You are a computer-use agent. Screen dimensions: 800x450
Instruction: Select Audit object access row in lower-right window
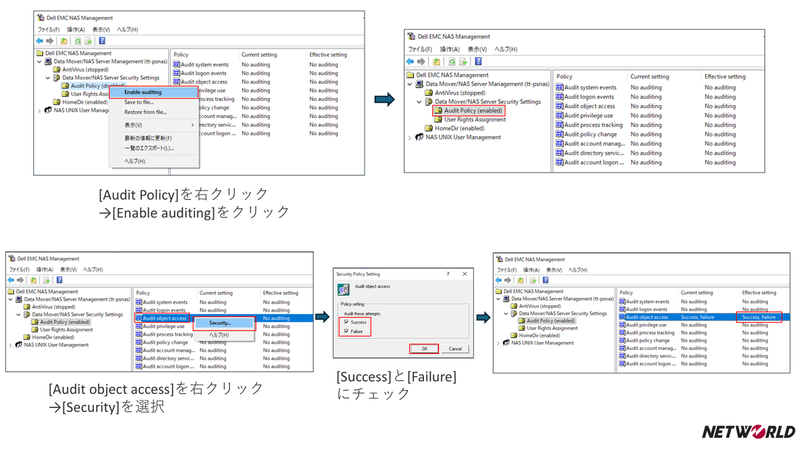[x=704, y=317]
